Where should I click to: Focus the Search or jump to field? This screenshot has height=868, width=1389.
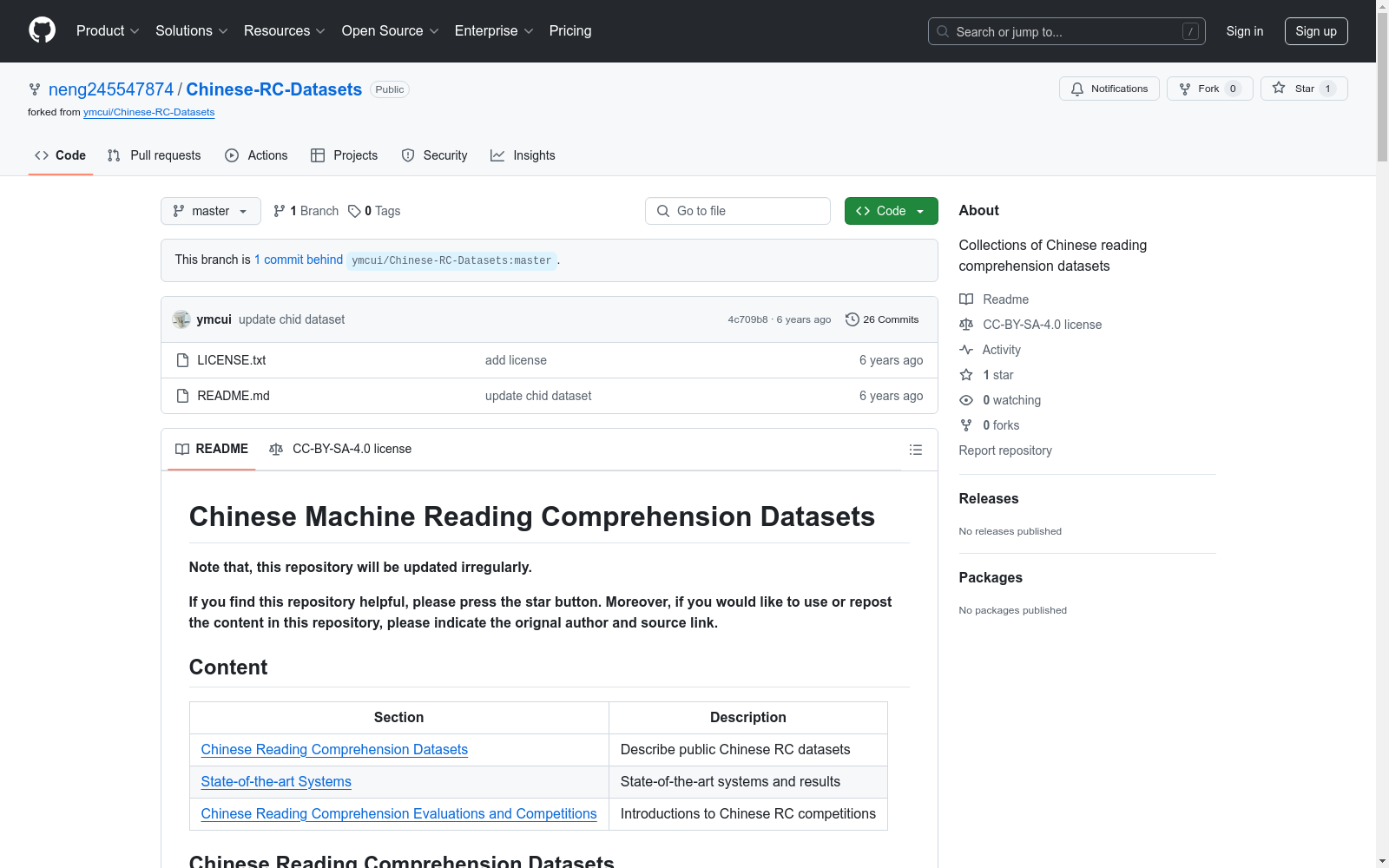(x=1067, y=31)
